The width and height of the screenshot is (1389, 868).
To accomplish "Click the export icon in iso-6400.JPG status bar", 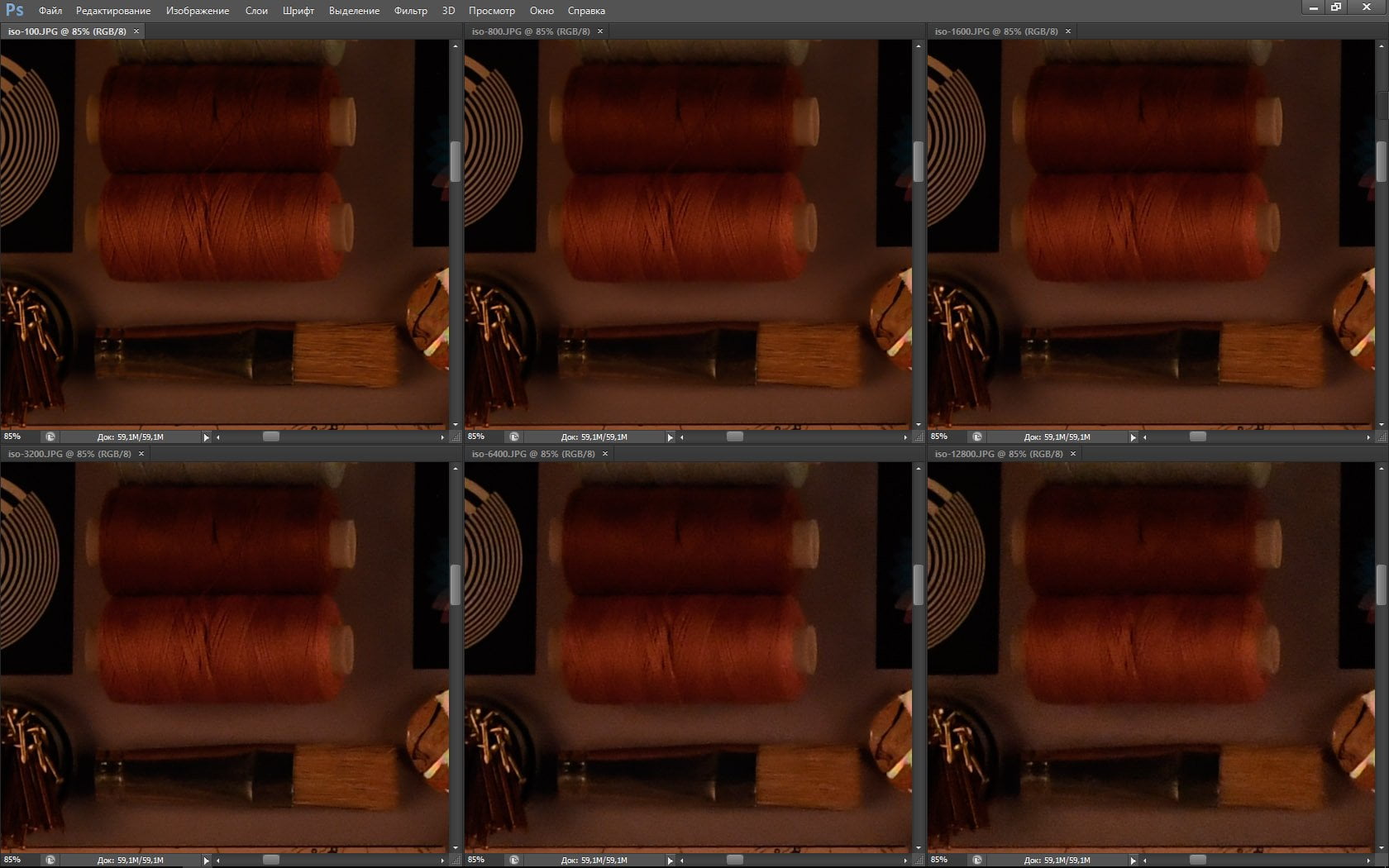I will pos(514,860).
